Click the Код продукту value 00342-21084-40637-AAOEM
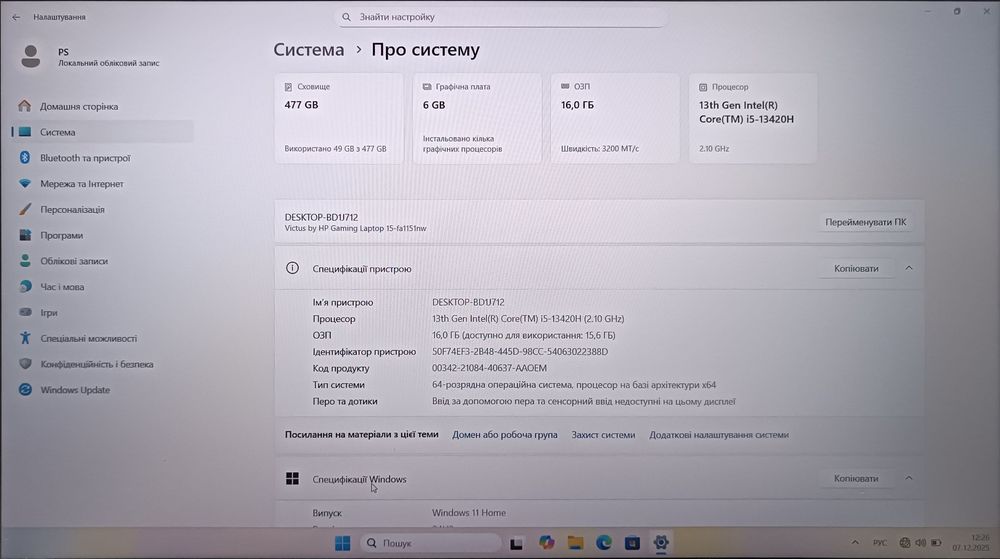The height and width of the screenshot is (559, 1000). click(x=489, y=368)
